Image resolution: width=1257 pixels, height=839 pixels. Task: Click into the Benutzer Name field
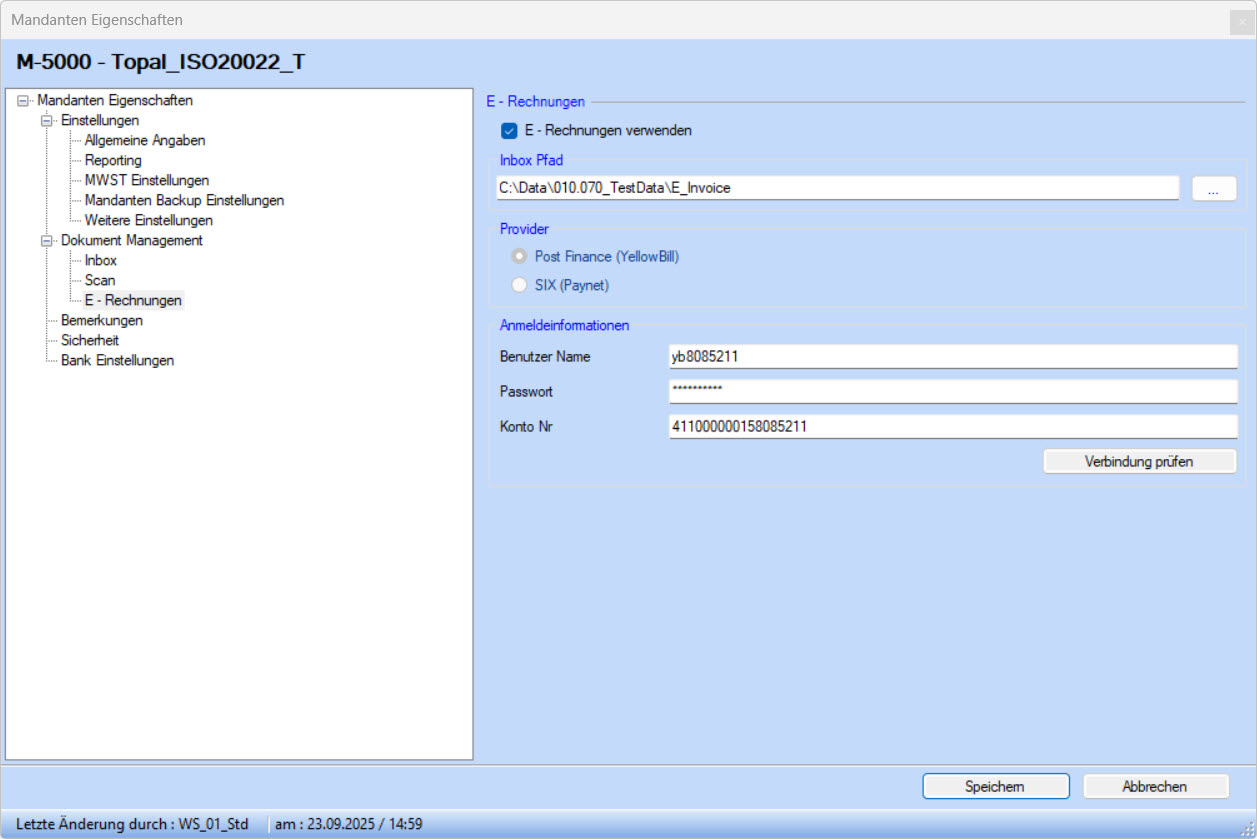[952, 357]
